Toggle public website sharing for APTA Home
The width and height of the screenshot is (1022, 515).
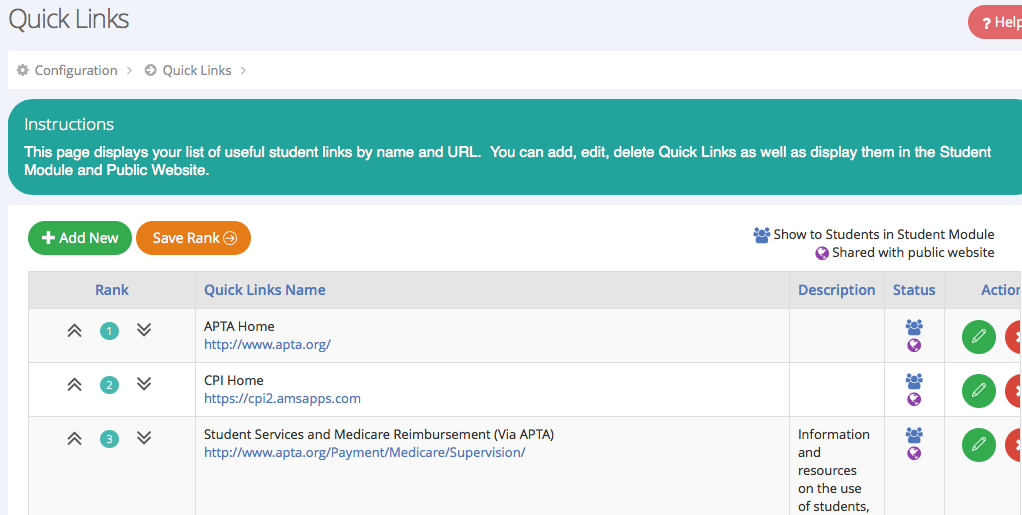coord(914,346)
